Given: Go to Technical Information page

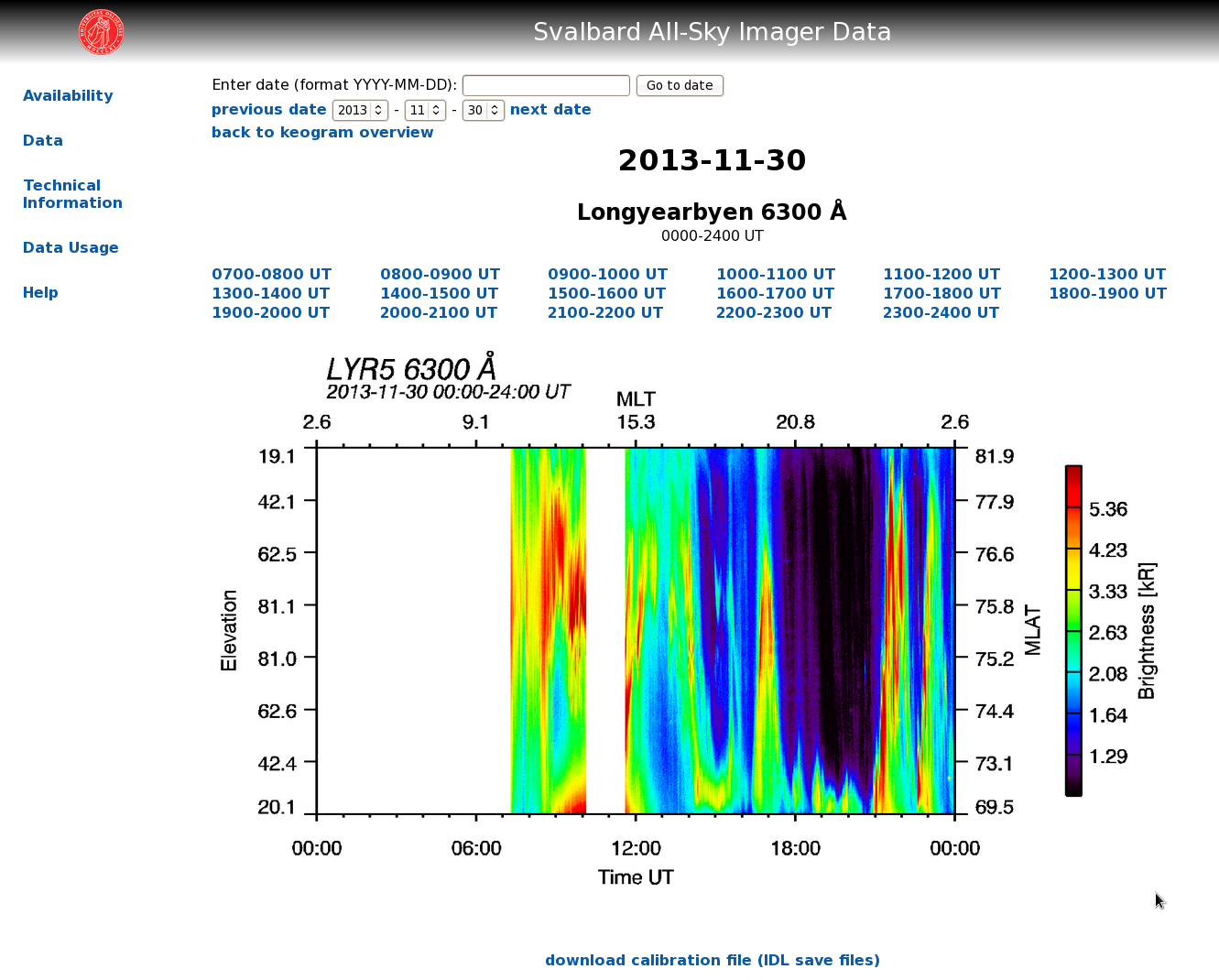Looking at the screenshot, I should tap(72, 194).
